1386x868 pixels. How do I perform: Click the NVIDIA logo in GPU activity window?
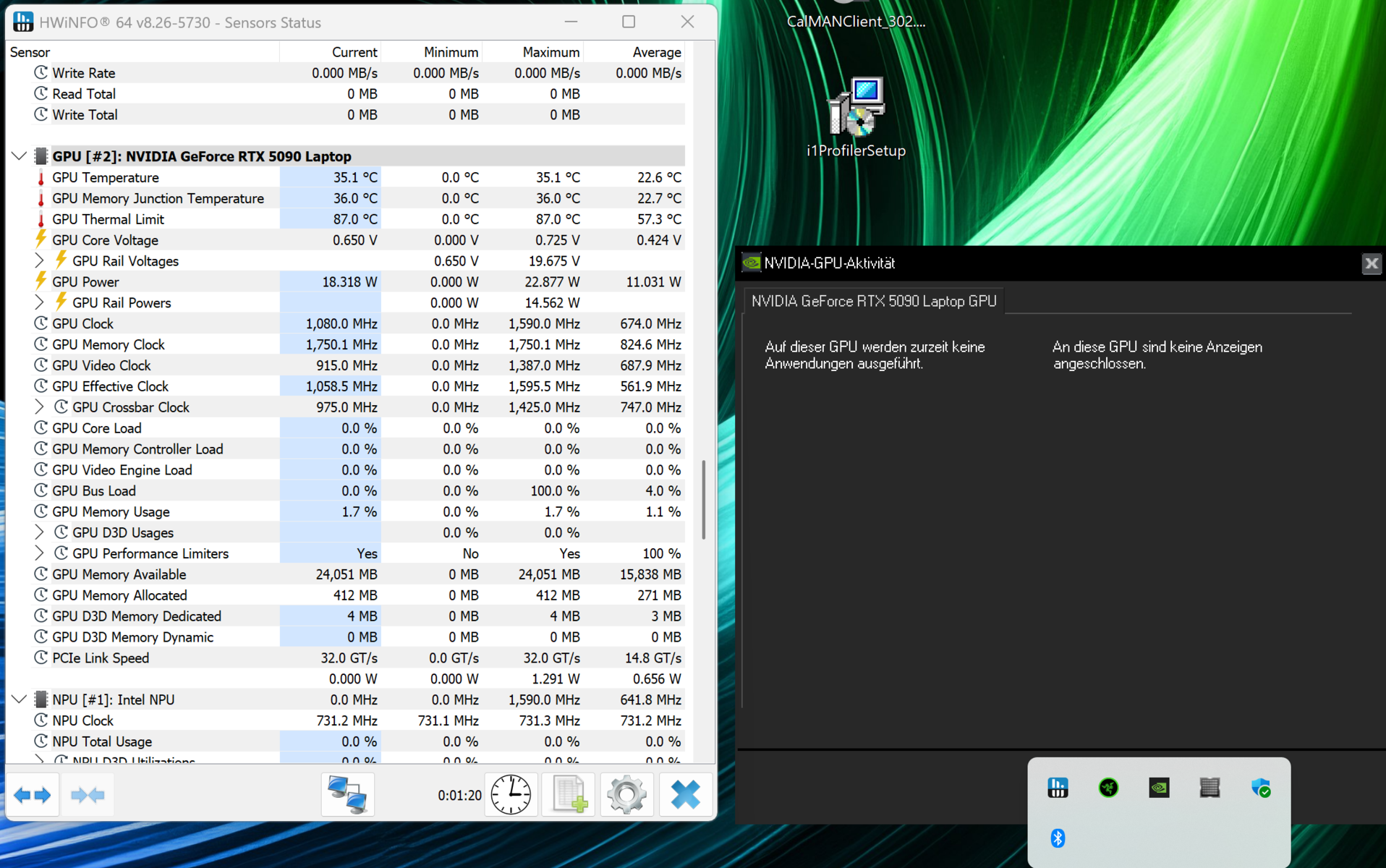tap(752, 263)
